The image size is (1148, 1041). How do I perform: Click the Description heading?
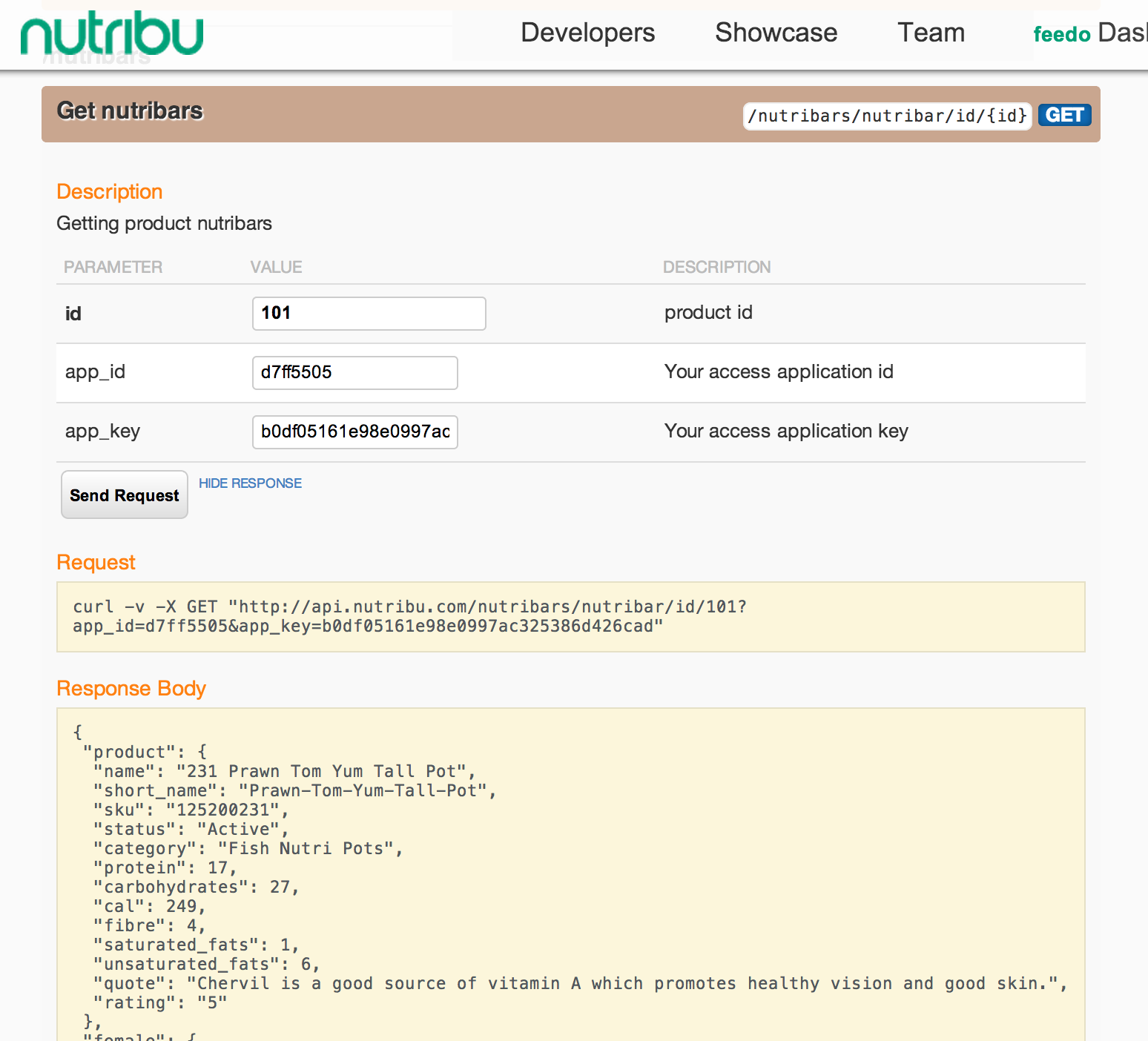pyautogui.click(x=110, y=191)
